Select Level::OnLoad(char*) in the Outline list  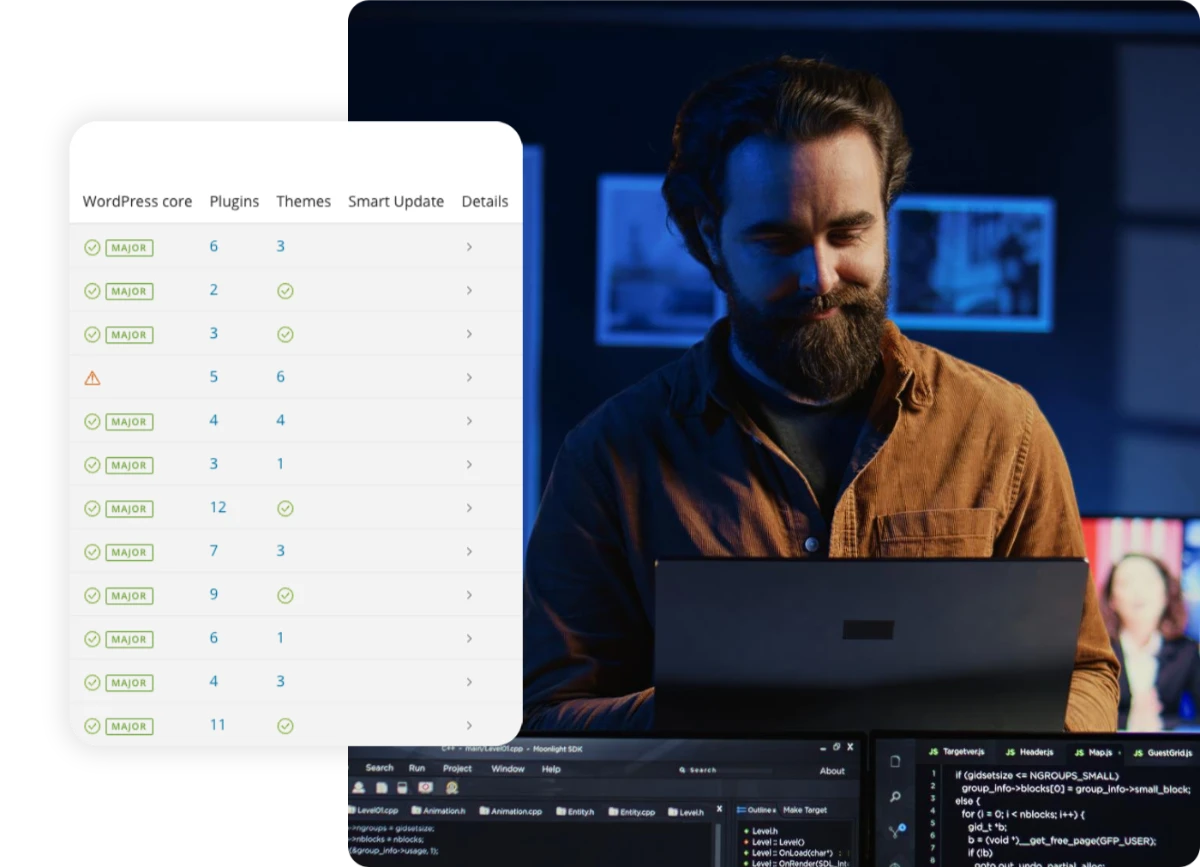(793, 853)
